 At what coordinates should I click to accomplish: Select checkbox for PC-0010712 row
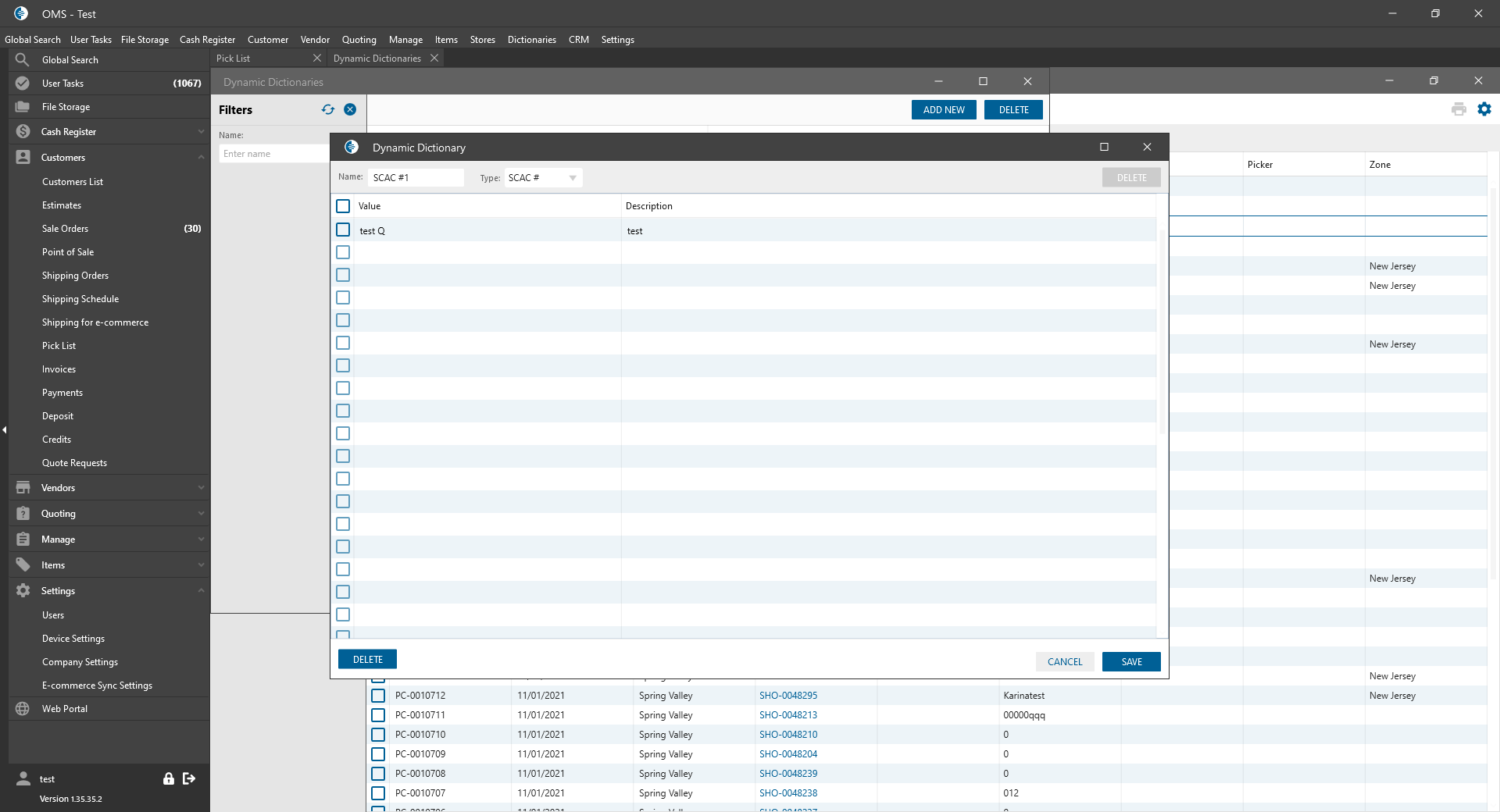(378, 696)
